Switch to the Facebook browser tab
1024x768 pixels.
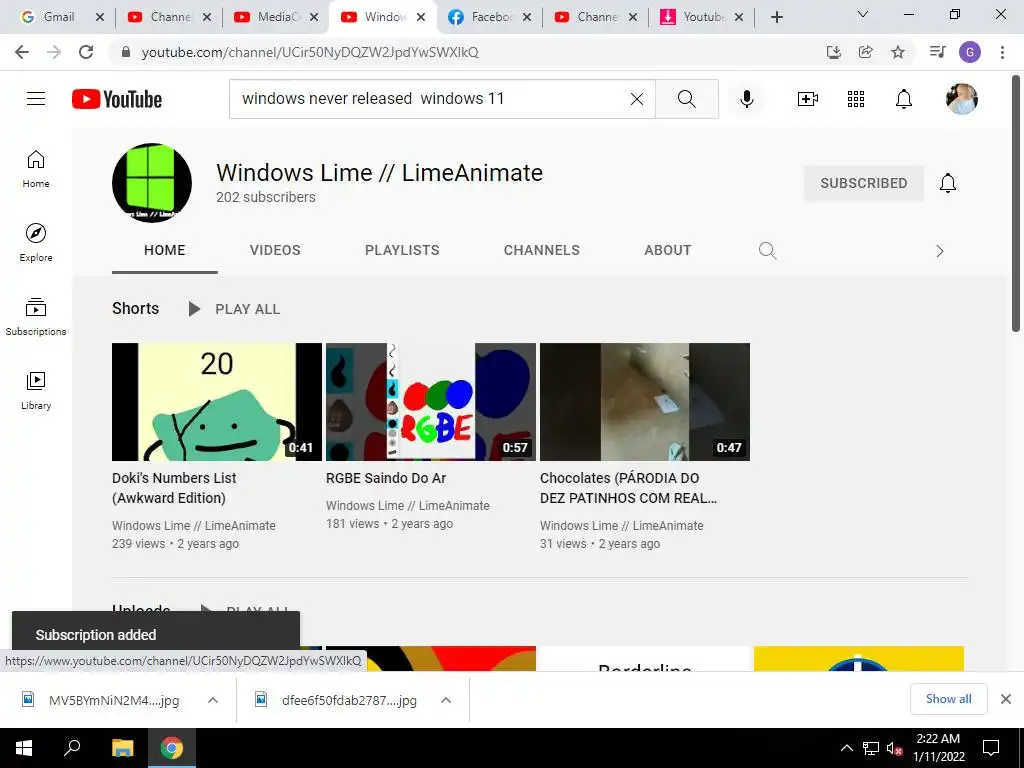tap(490, 17)
